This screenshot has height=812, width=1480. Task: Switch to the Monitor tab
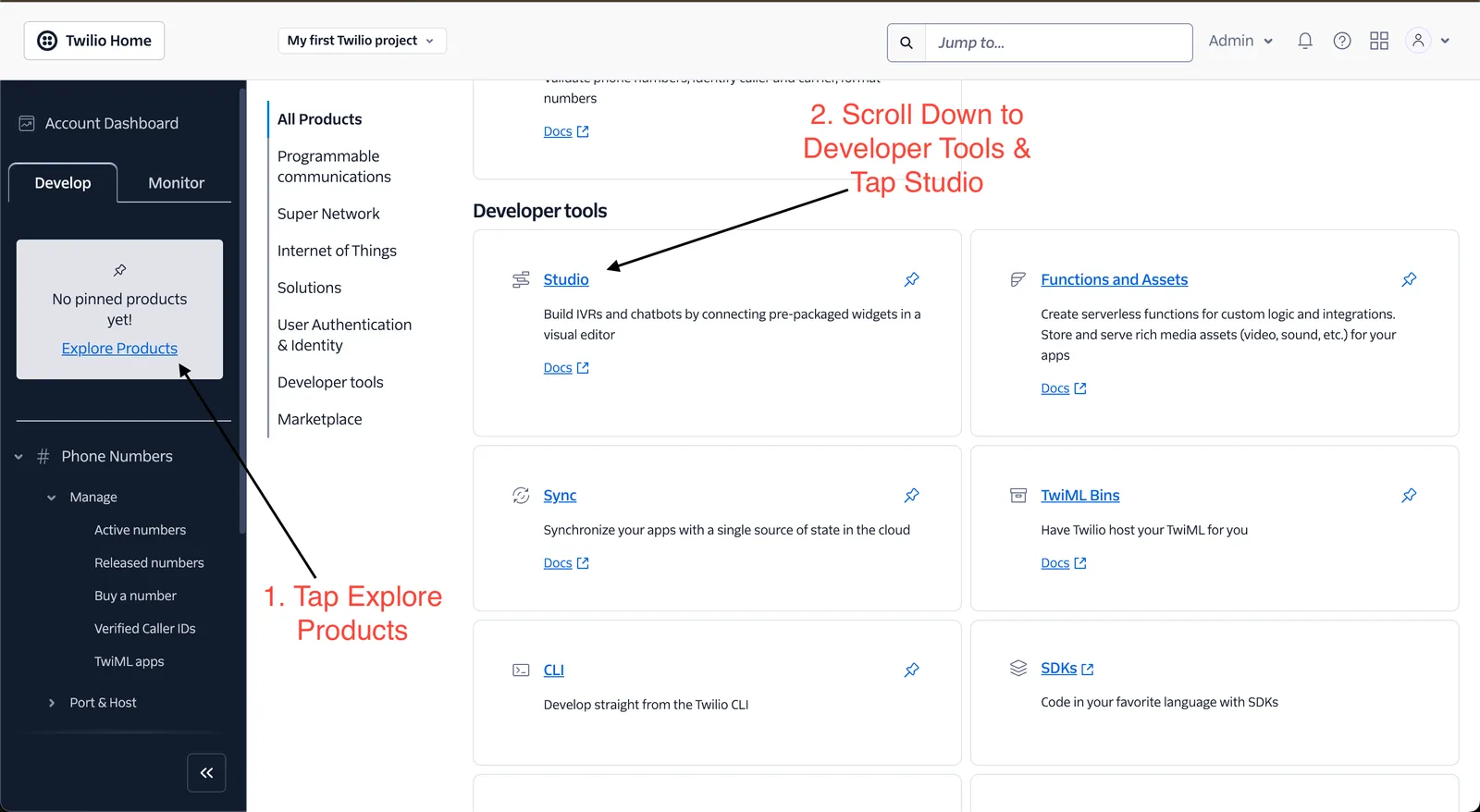tap(176, 183)
